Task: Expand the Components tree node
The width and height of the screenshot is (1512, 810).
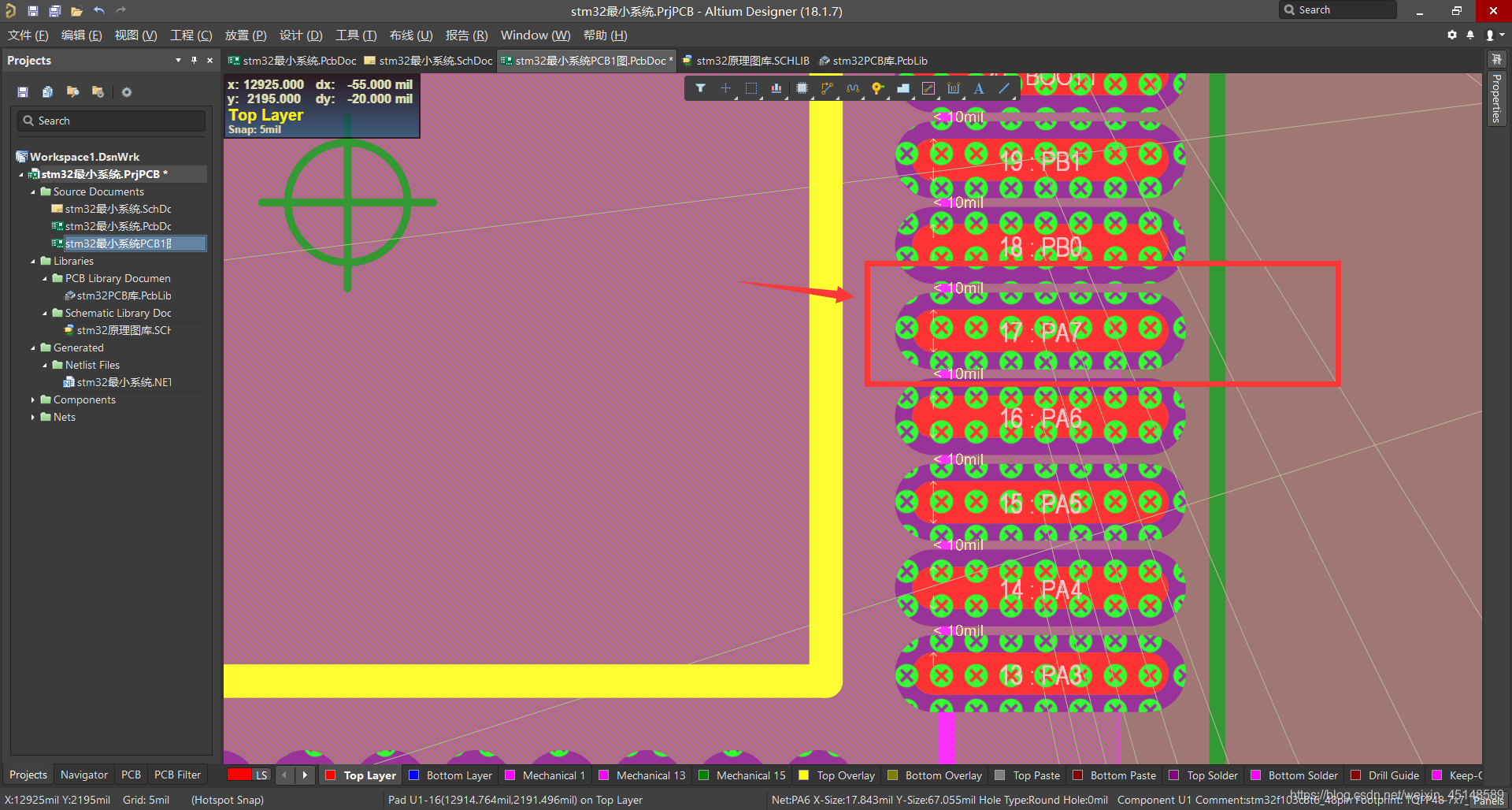Action: click(x=33, y=400)
